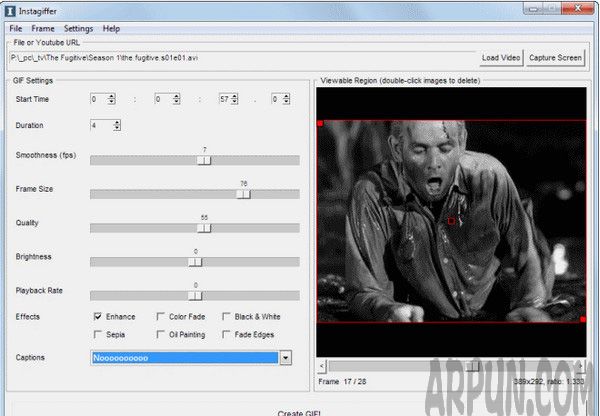Viewport: 600px width, 416px height.
Task: Enable the Black & White effect
Action: [227, 317]
